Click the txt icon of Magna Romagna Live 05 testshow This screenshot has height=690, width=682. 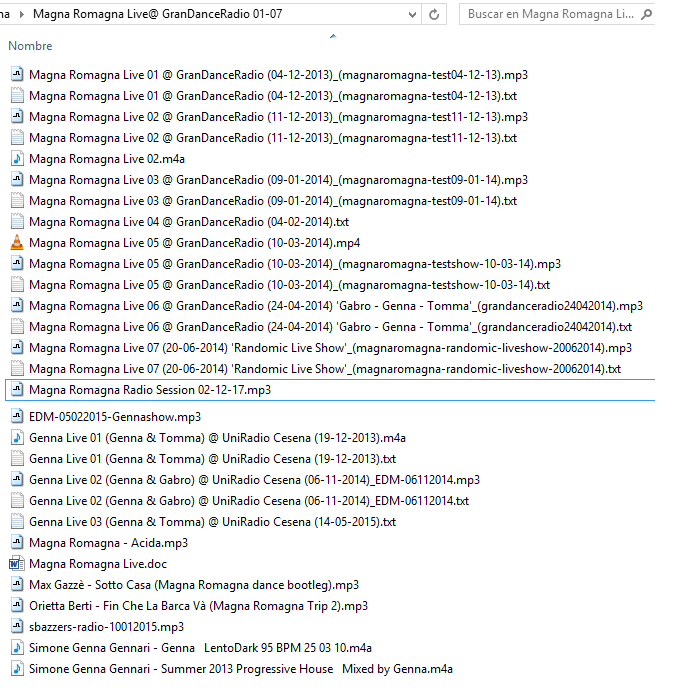17,285
